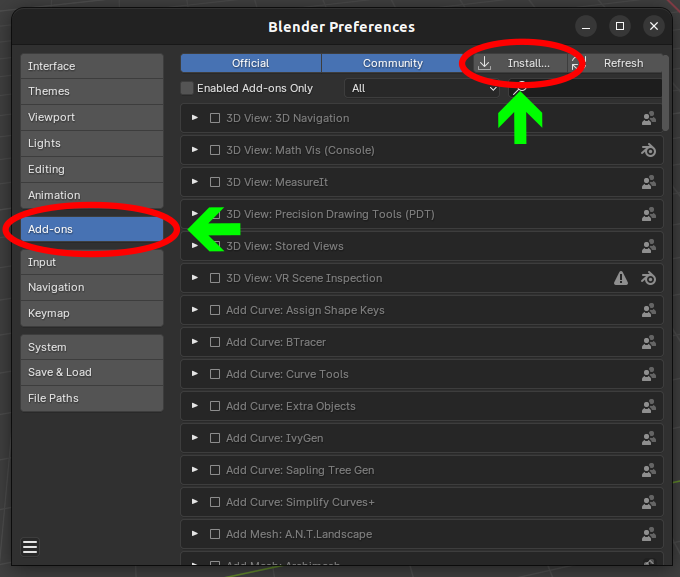The width and height of the screenshot is (680, 577).
Task: Expand MeasureIt add-on details
Action: [195, 182]
